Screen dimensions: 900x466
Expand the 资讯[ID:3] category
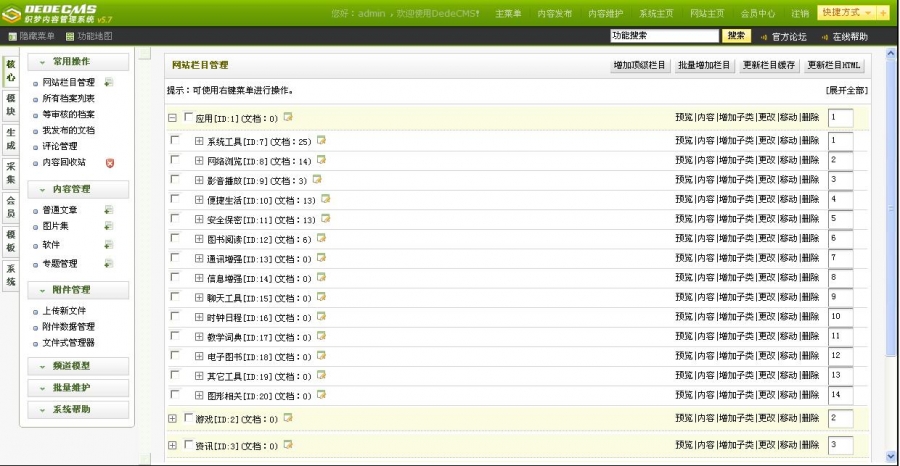coord(172,446)
